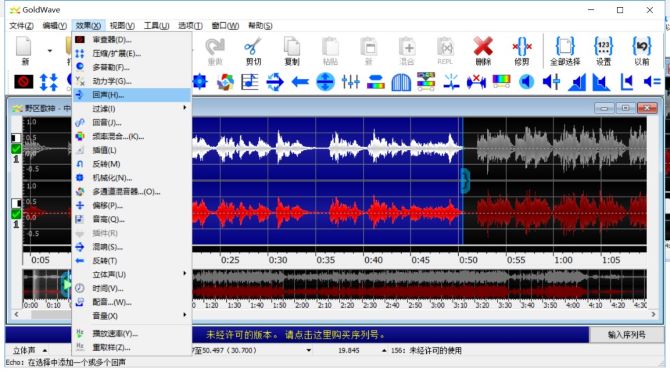
Task: Click the blue gear Mechanize effect icon
Action: (200, 82)
